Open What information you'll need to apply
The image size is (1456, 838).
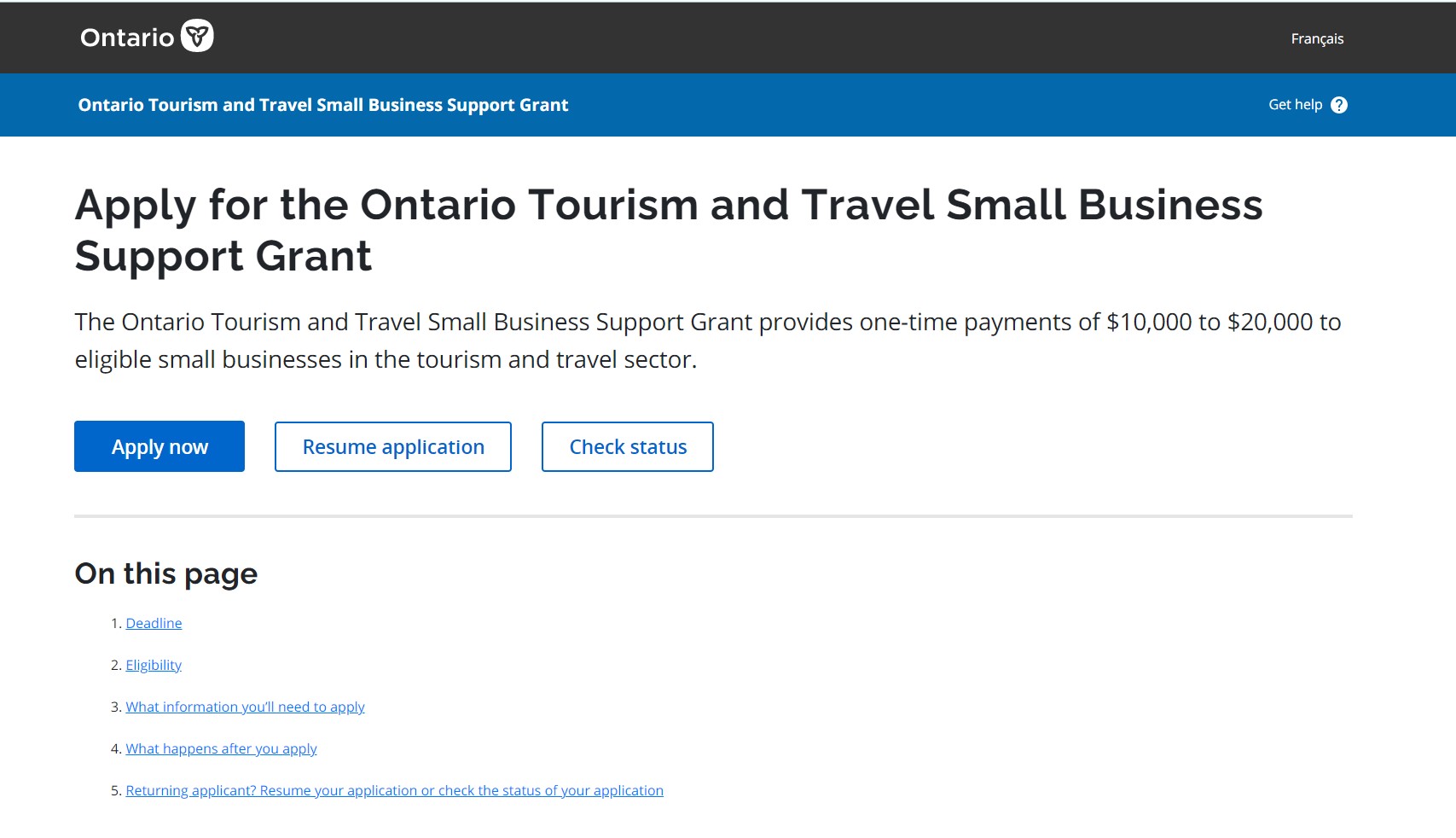245,707
